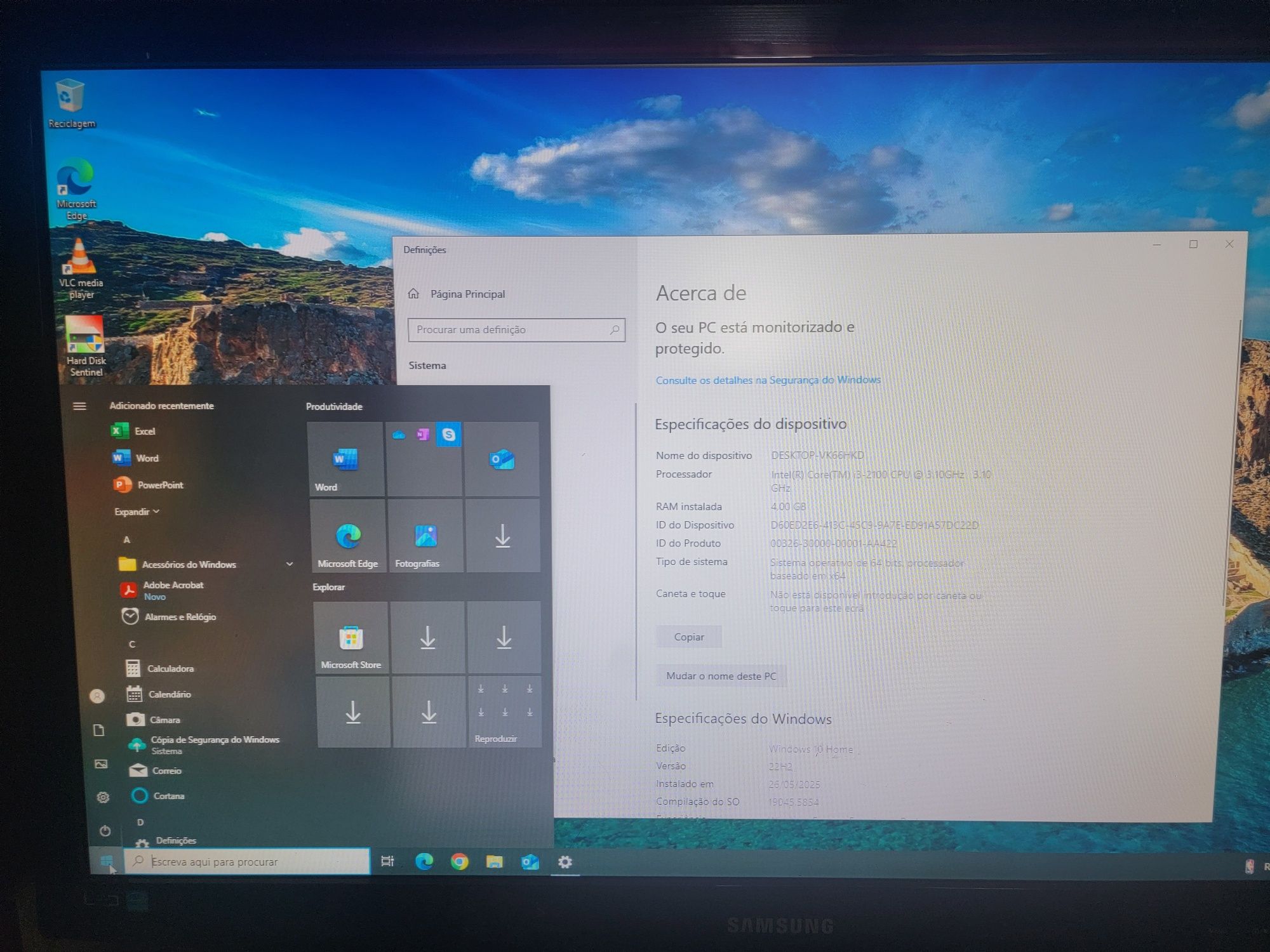Click the letter C section header
The height and width of the screenshot is (952, 1270).
tap(132, 644)
